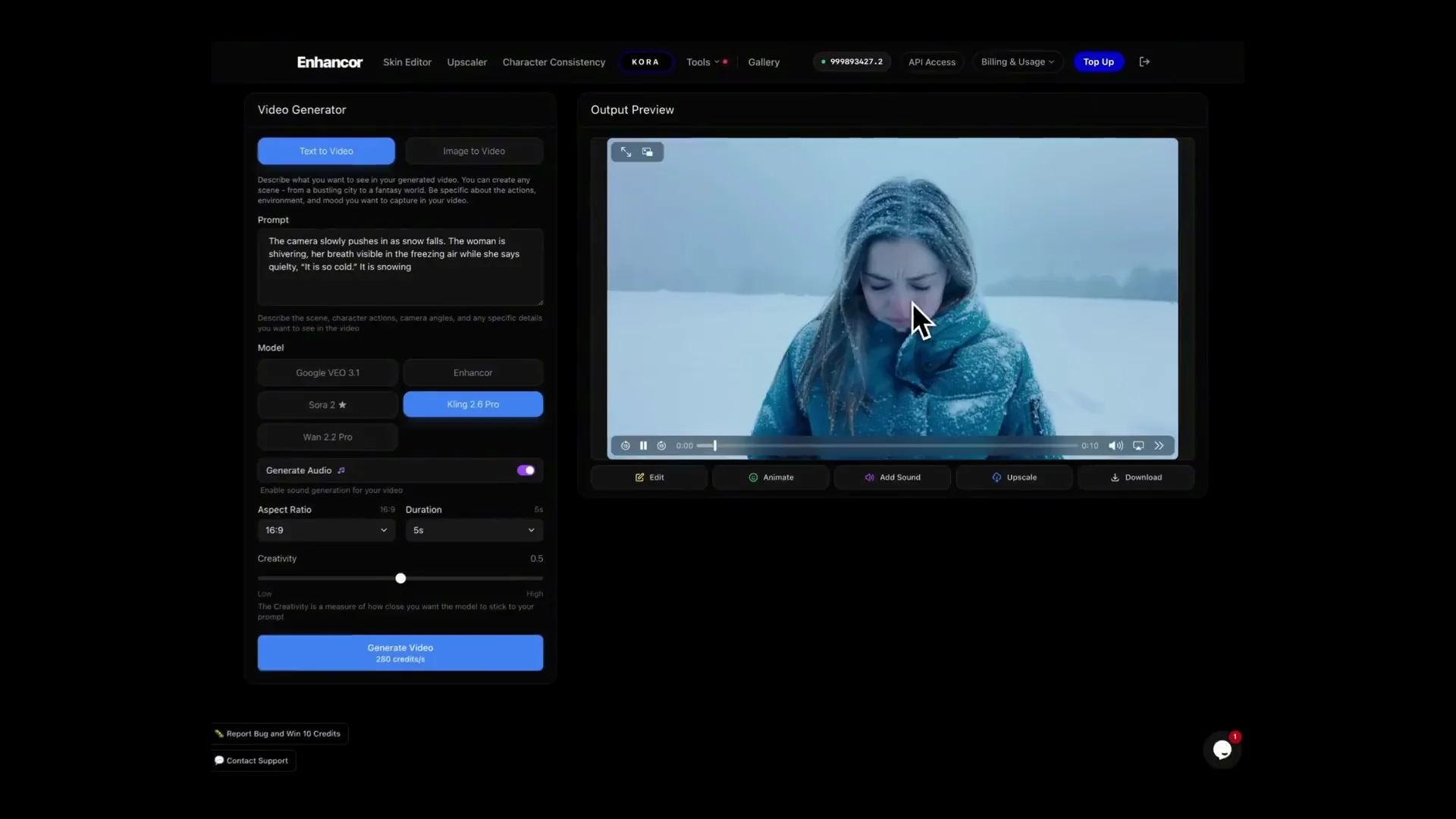The height and width of the screenshot is (819, 1456).
Task: Switch to the Image to Video tab
Action: [x=474, y=151]
